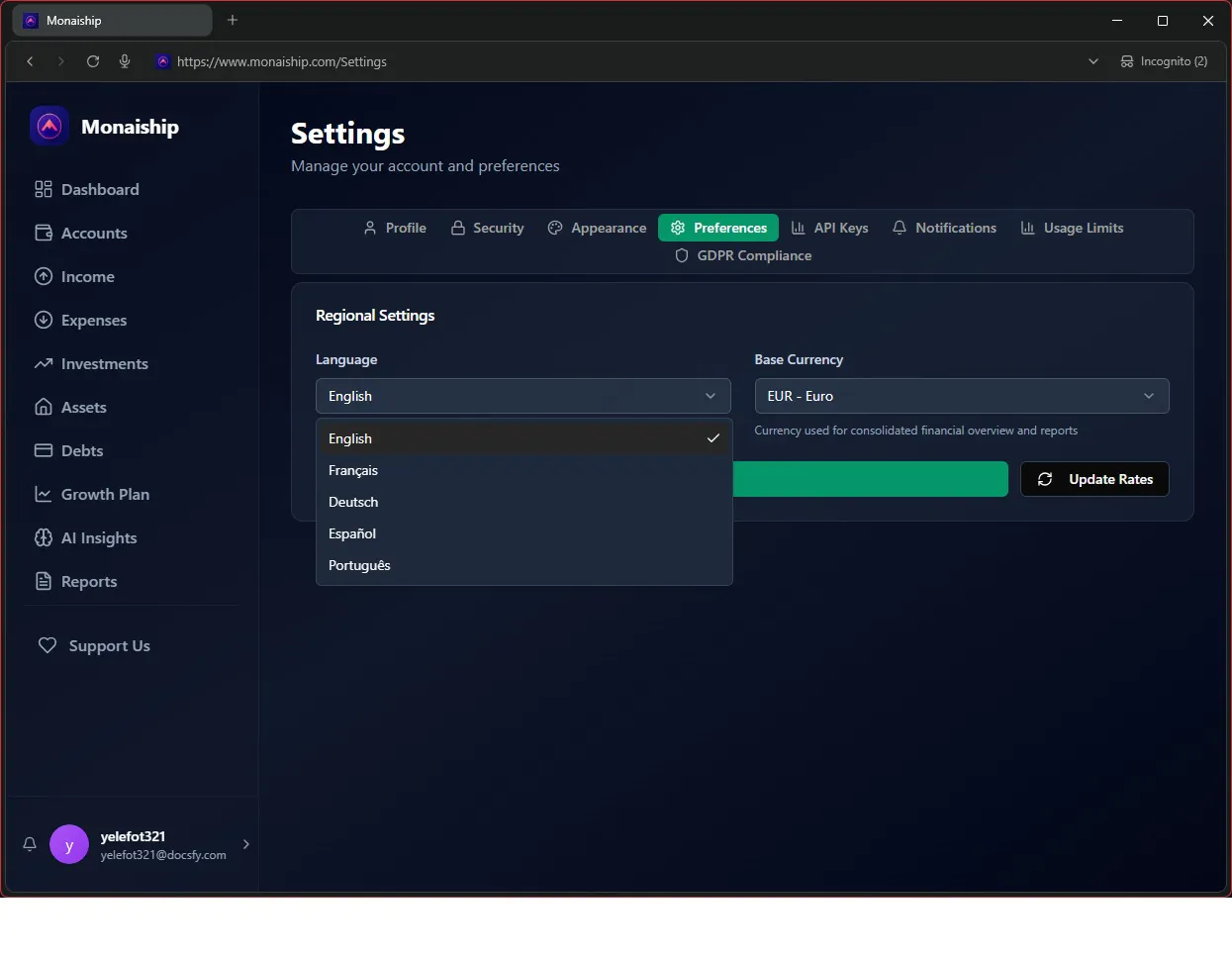Expand the user account chevron
The width and height of the screenshot is (1232, 961).
pos(246,844)
